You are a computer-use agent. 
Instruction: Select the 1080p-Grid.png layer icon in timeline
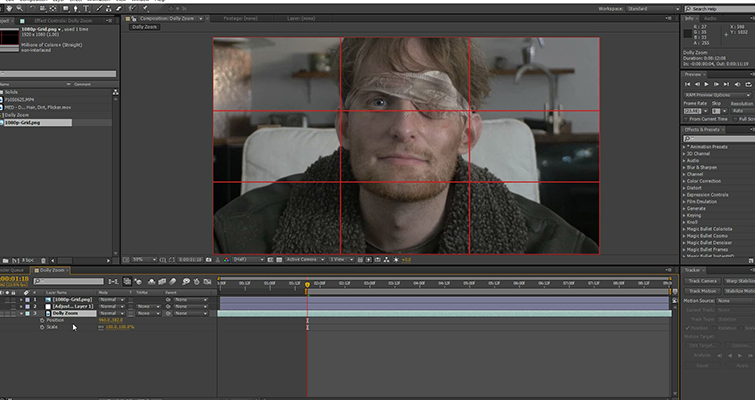[x=46, y=298]
